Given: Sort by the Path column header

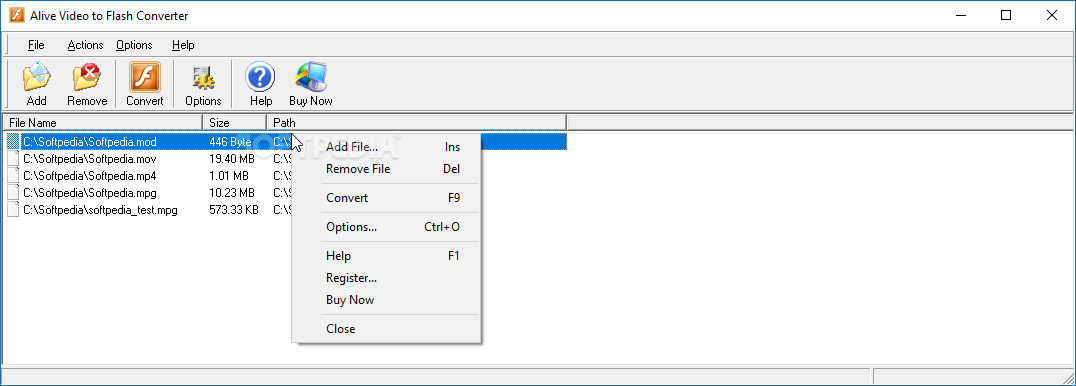Looking at the screenshot, I should [417, 123].
